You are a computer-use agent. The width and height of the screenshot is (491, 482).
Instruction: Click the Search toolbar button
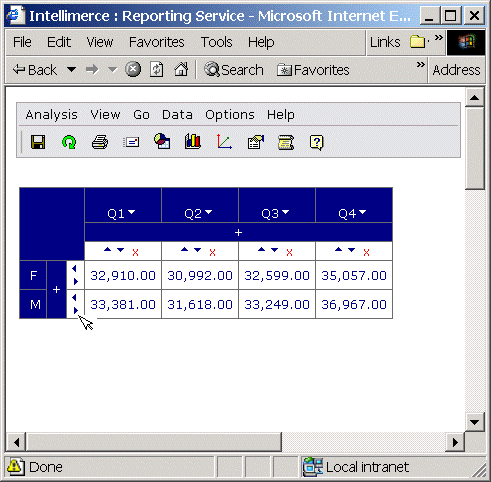tap(234, 70)
